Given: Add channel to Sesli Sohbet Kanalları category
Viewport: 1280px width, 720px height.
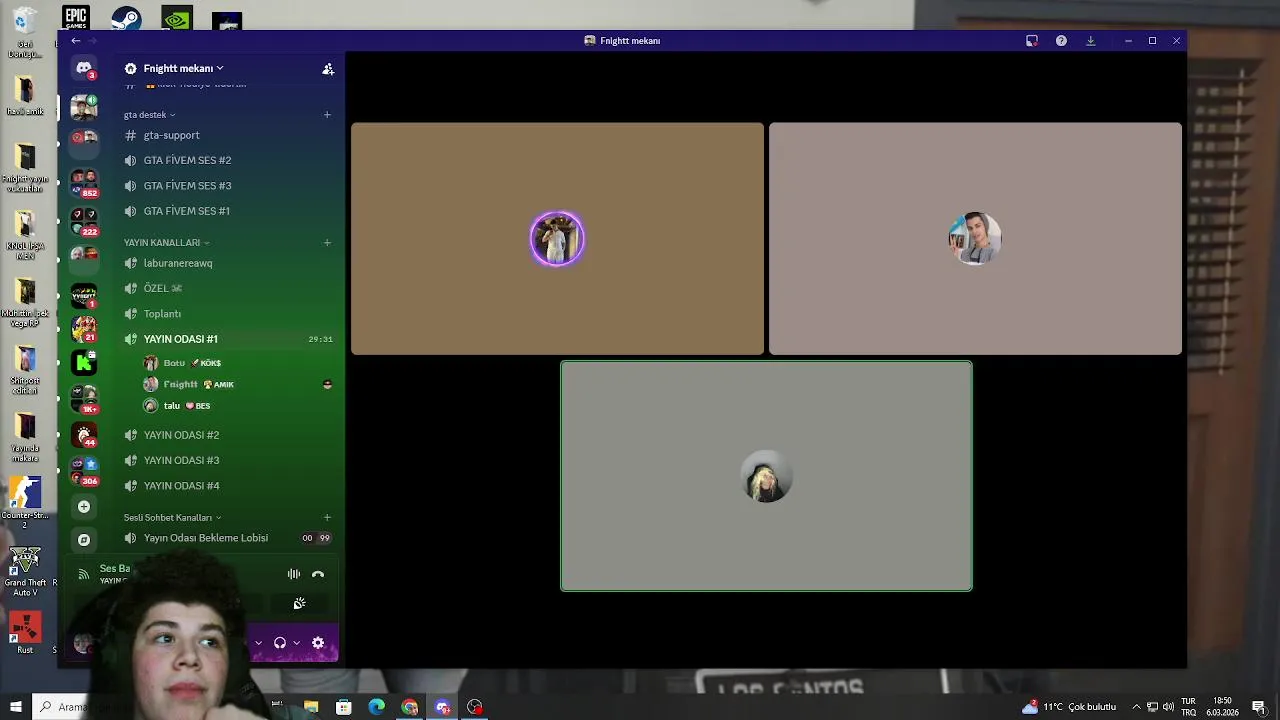Looking at the screenshot, I should pyautogui.click(x=327, y=518).
